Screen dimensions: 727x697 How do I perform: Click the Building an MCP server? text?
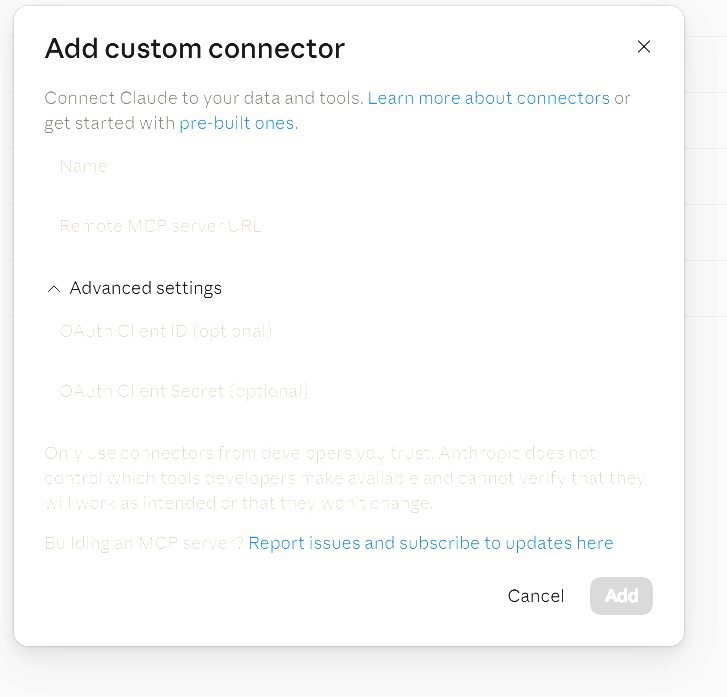pos(144,543)
